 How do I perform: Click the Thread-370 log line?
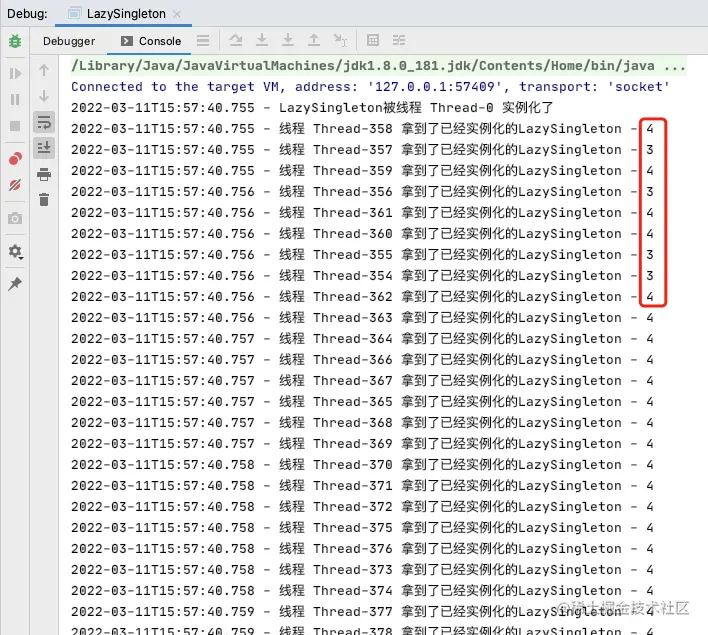point(363,465)
